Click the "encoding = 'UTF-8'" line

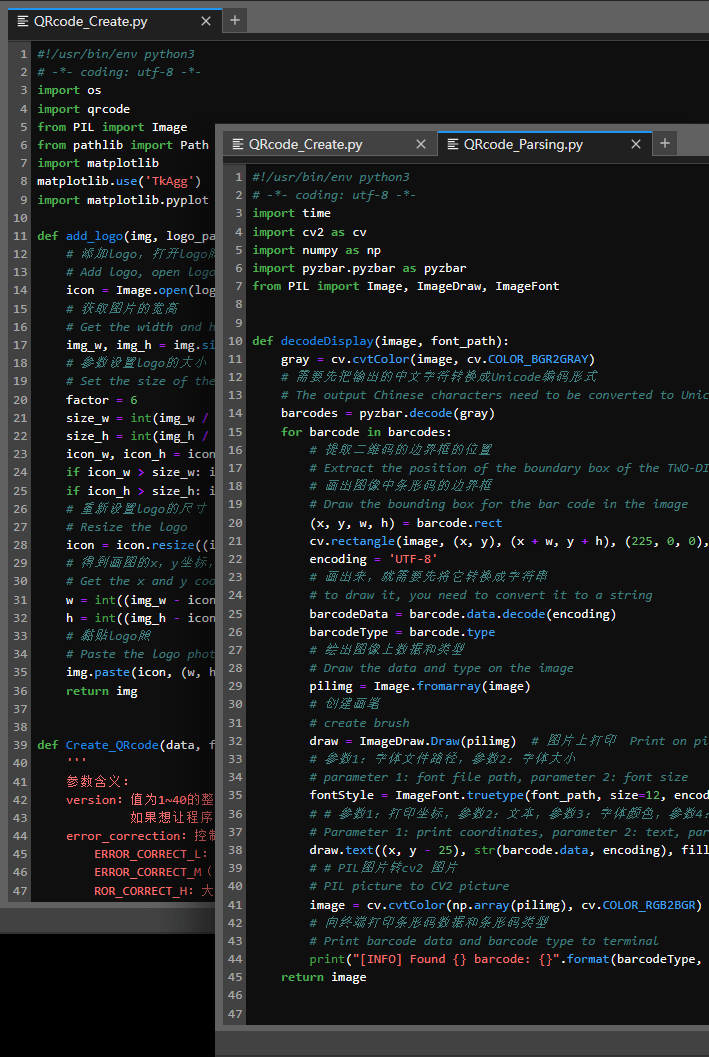pyautogui.click(x=373, y=559)
